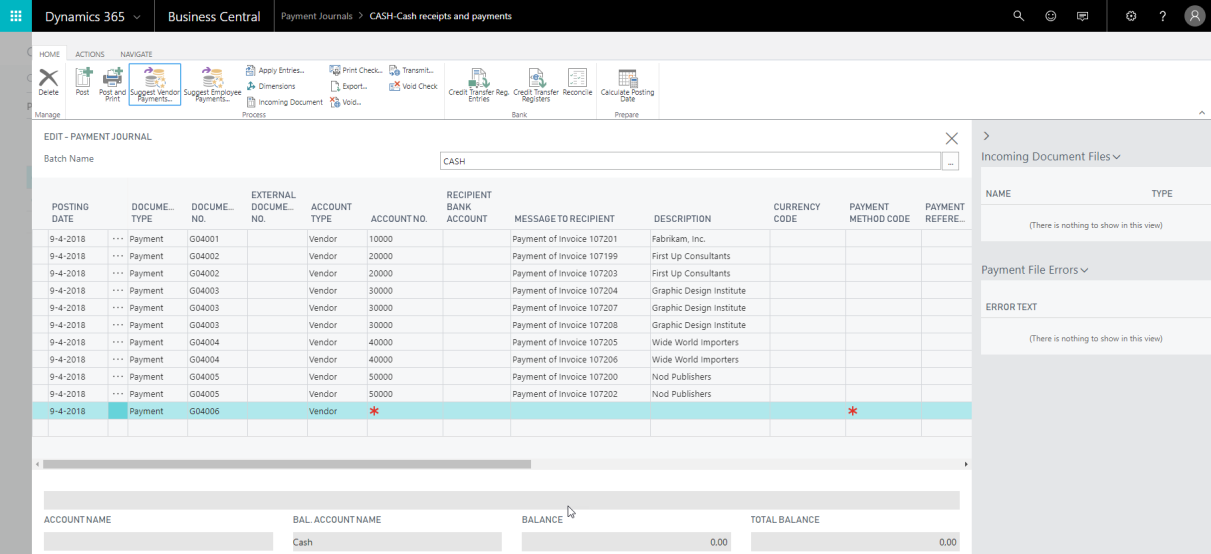
Task: Click Print Check in the ribbon
Action: pyautogui.click(x=354, y=70)
